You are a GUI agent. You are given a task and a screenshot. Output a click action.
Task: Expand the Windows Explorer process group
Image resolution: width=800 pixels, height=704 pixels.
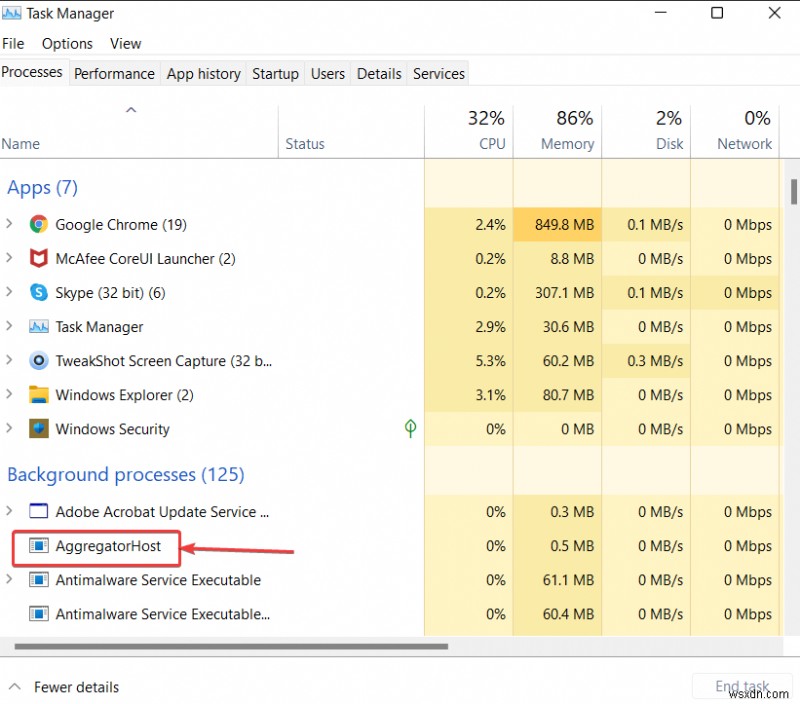click(10, 395)
